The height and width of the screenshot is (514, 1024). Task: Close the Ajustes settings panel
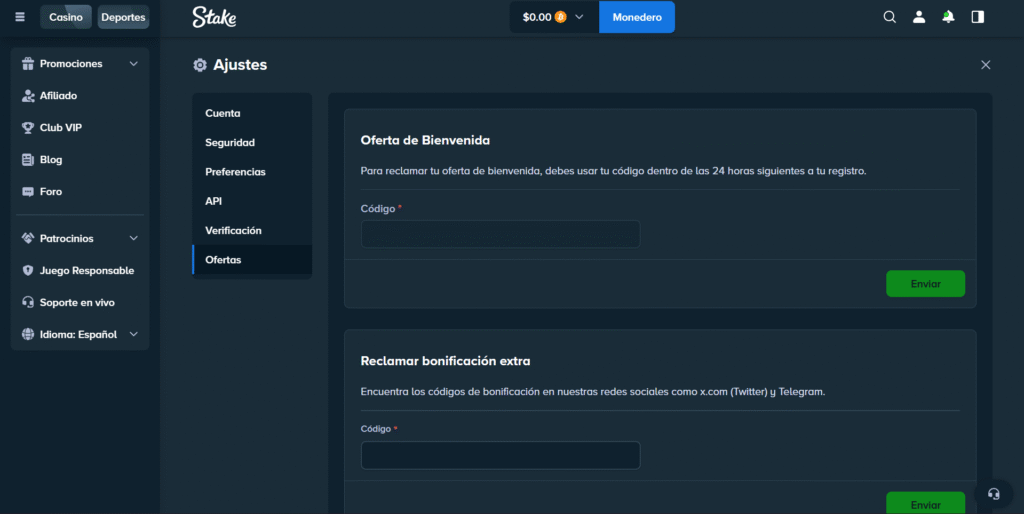pyautogui.click(x=985, y=65)
